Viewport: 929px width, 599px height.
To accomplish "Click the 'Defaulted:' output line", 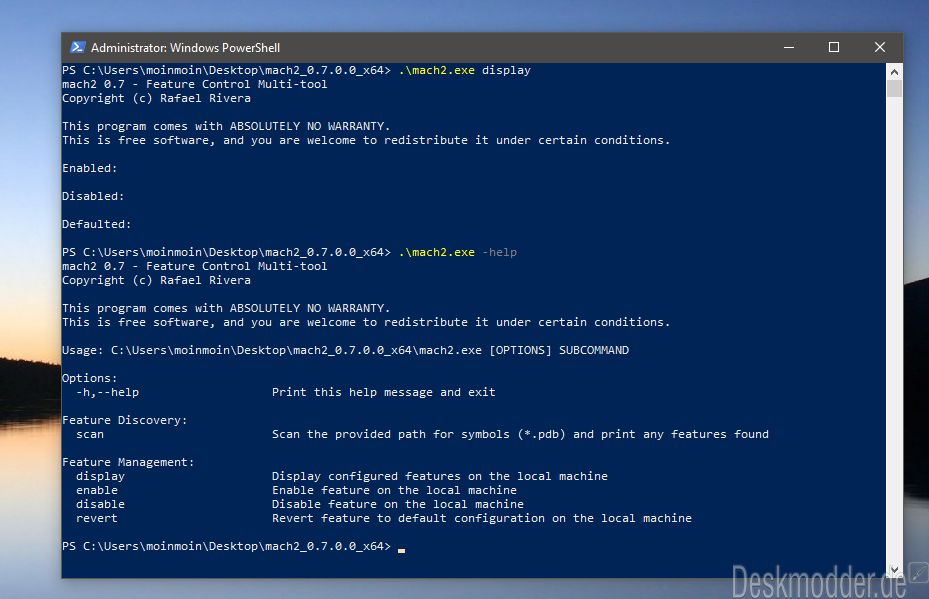I will (x=97, y=225).
